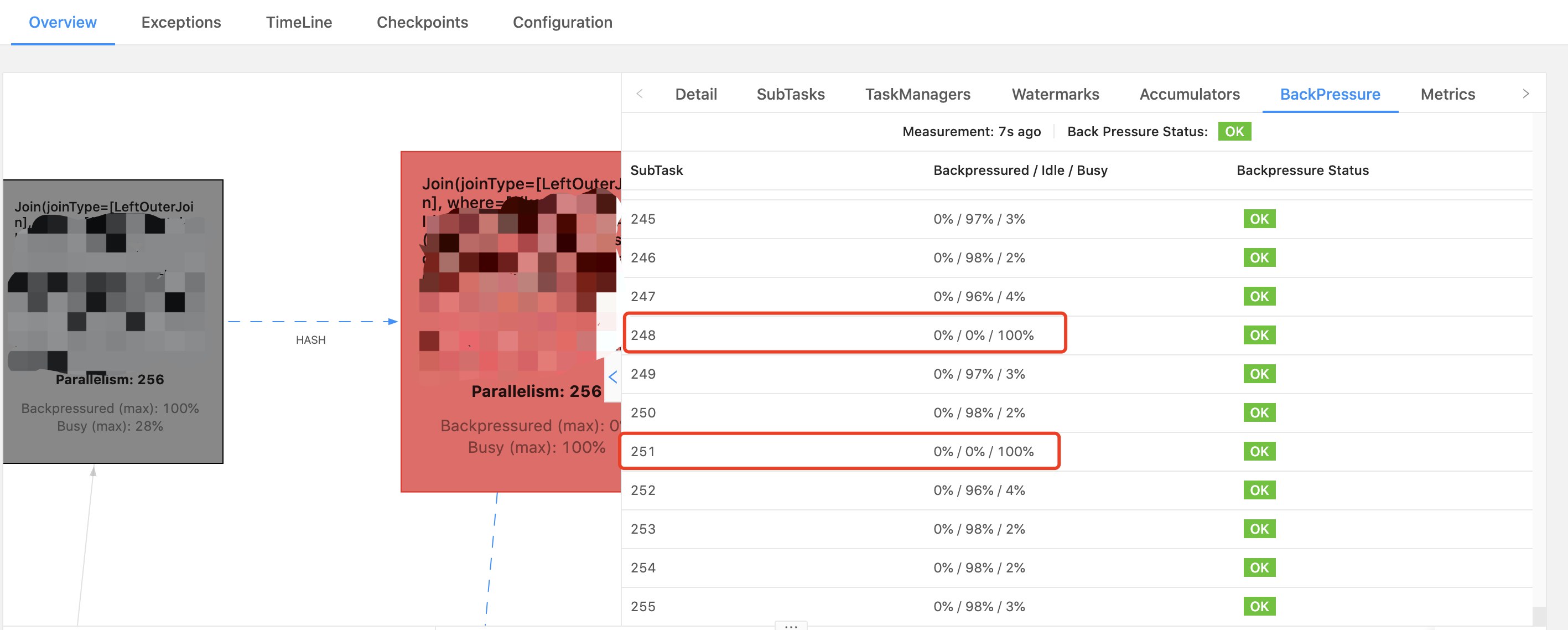Select the gray Join operator node
The image size is (1568, 630).
pyautogui.click(x=113, y=321)
